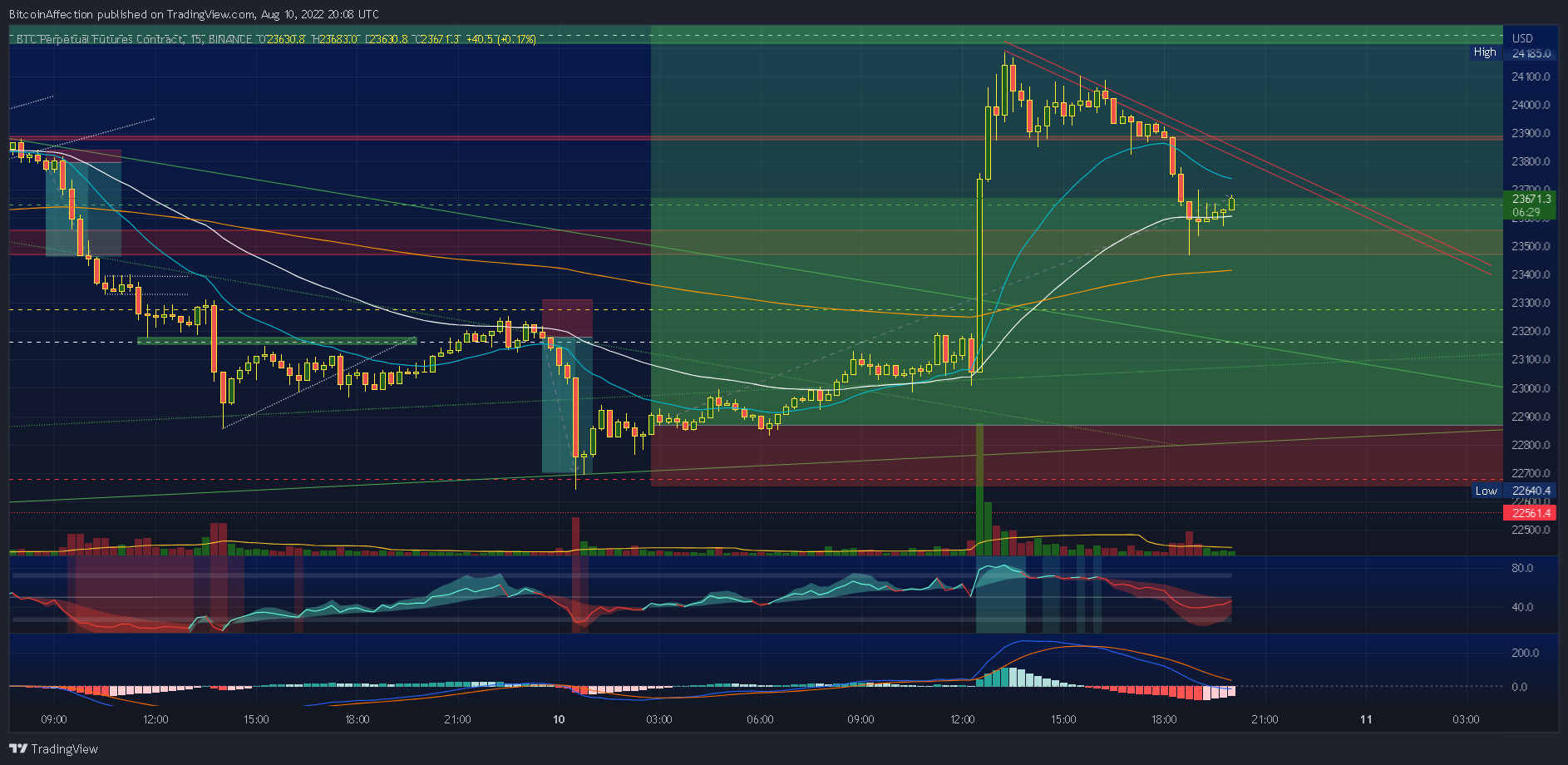1568x765 pixels.
Task: Click the 09:00 time label at left
Action: [x=54, y=719]
